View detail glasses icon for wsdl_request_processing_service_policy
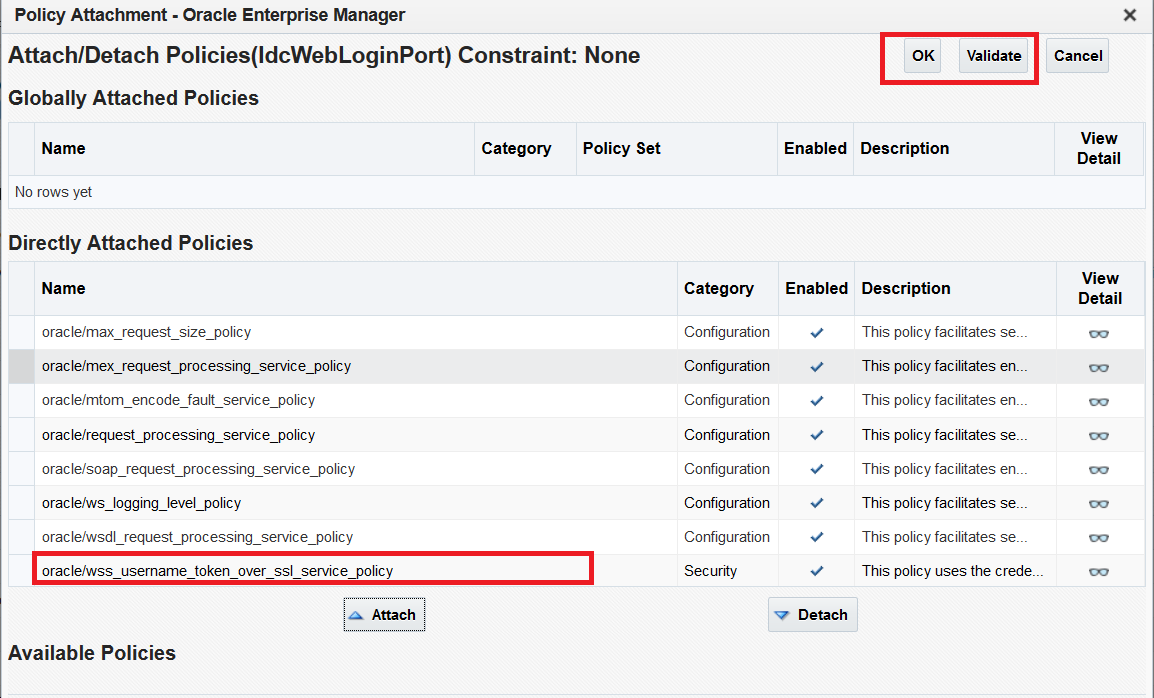Viewport: 1154px width, 698px height. tap(1098, 537)
